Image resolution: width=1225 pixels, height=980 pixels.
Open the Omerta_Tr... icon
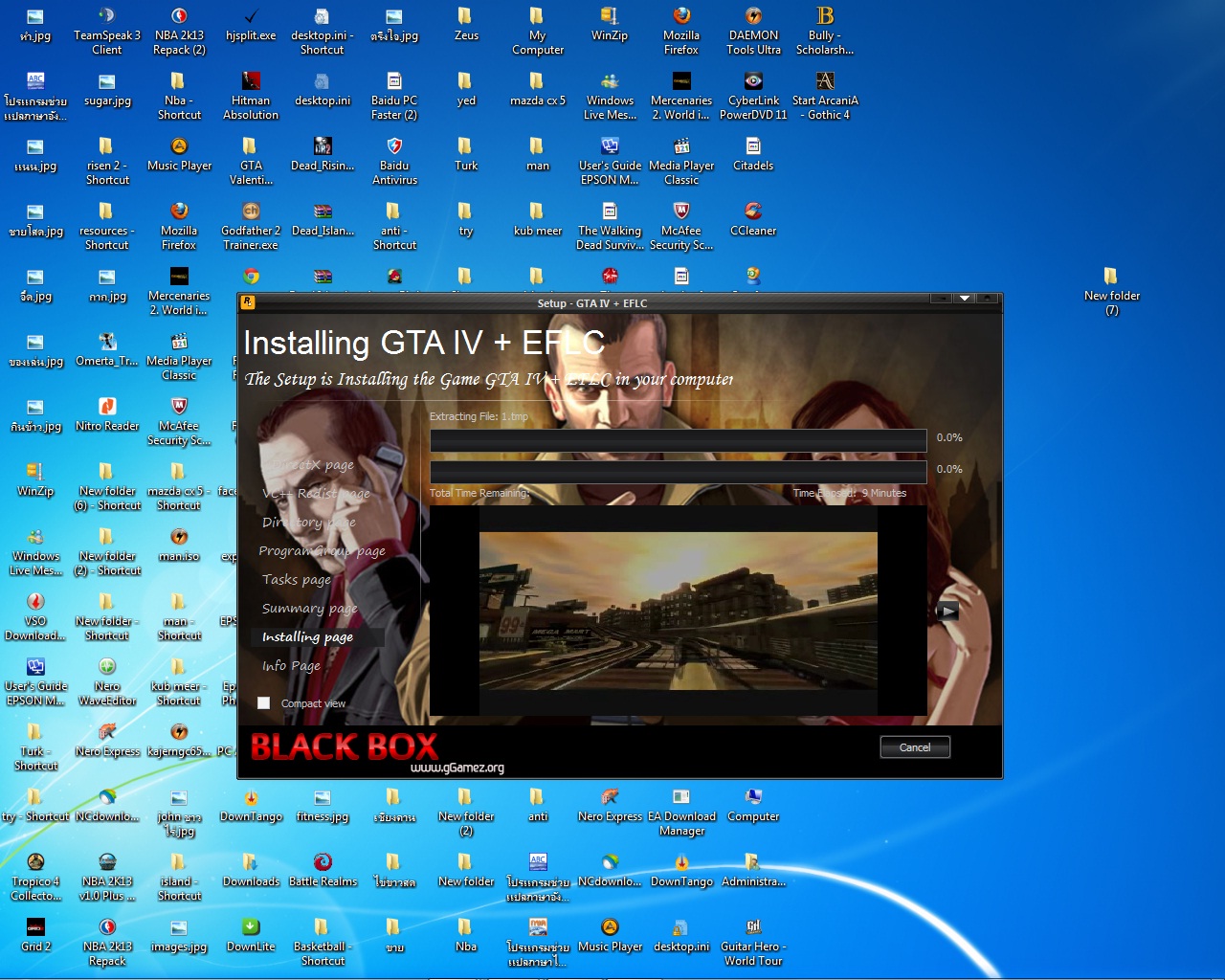107,350
